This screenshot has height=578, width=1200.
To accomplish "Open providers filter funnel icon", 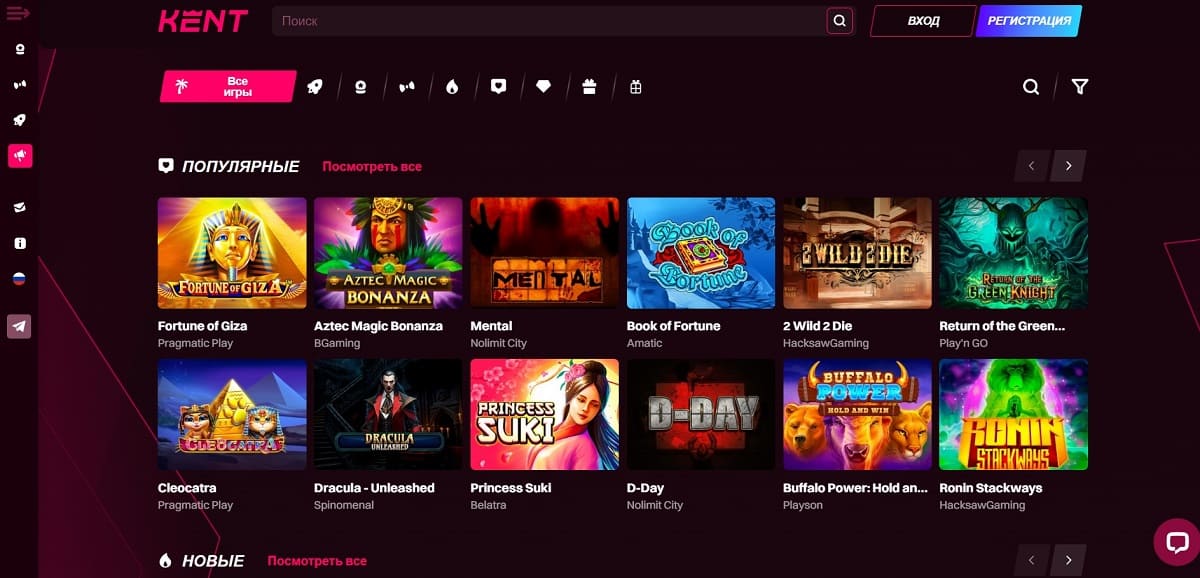I will [x=1080, y=87].
